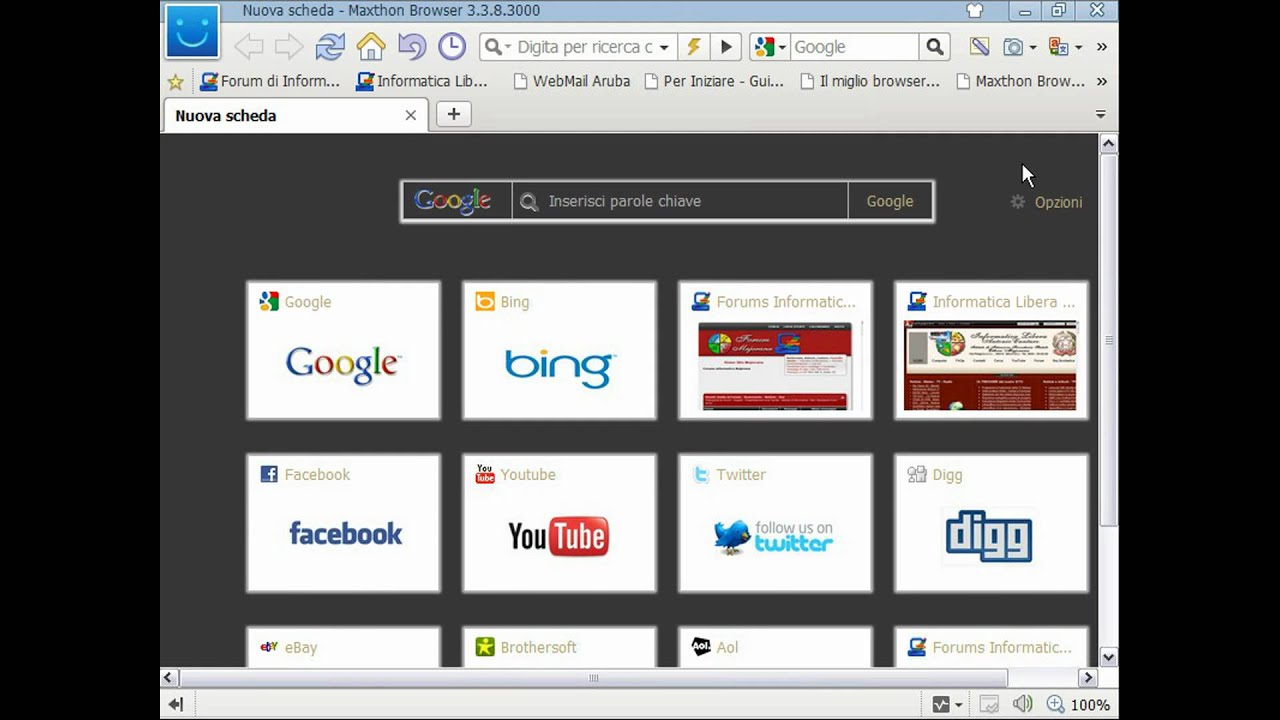Click the favorites star icon

click(176, 82)
